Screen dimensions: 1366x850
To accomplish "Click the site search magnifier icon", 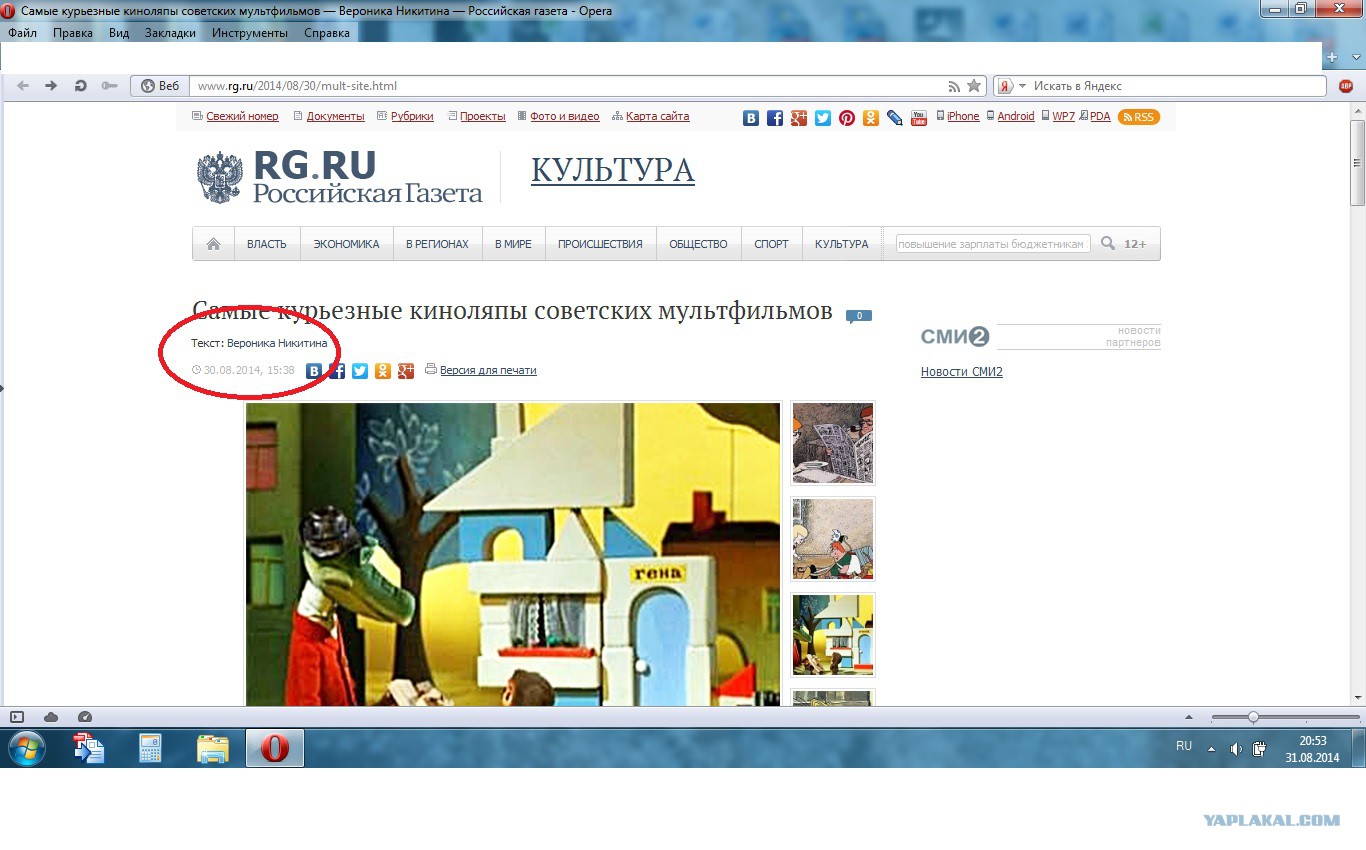I will tap(1108, 243).
